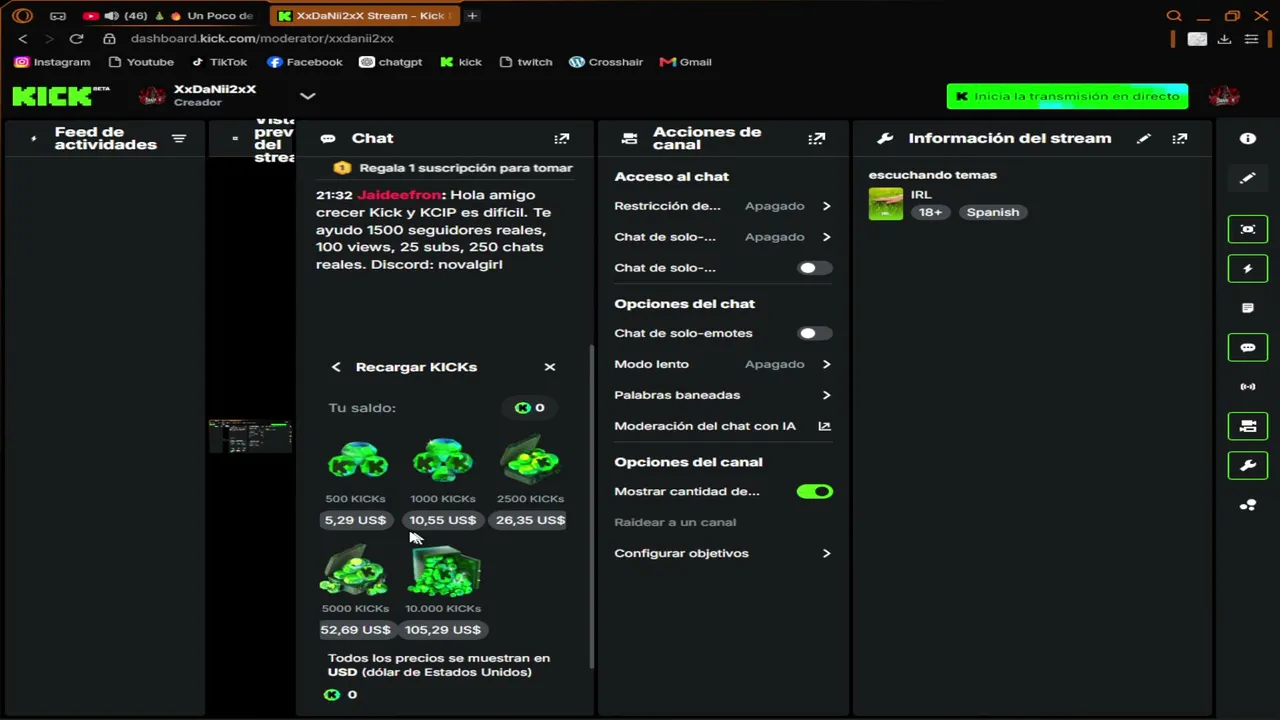This screenshot has width=1280, height=720.
Task: Click the browser back arrow
Action: 23,39
